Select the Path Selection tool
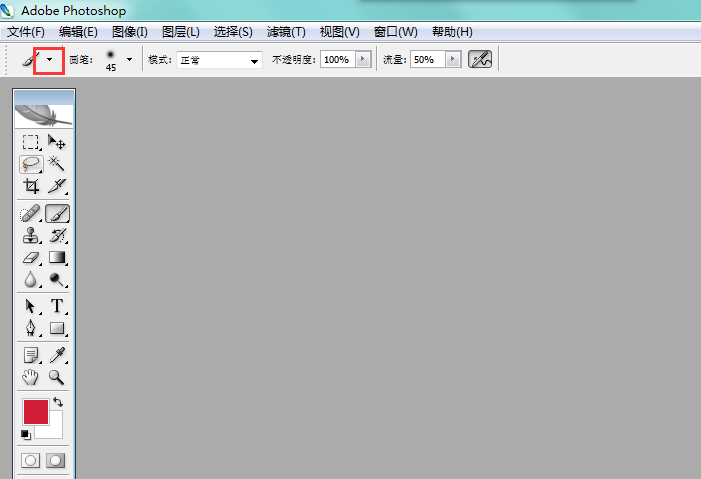Image resolution: width=701 pixels, height=479 pixels. 31,306
